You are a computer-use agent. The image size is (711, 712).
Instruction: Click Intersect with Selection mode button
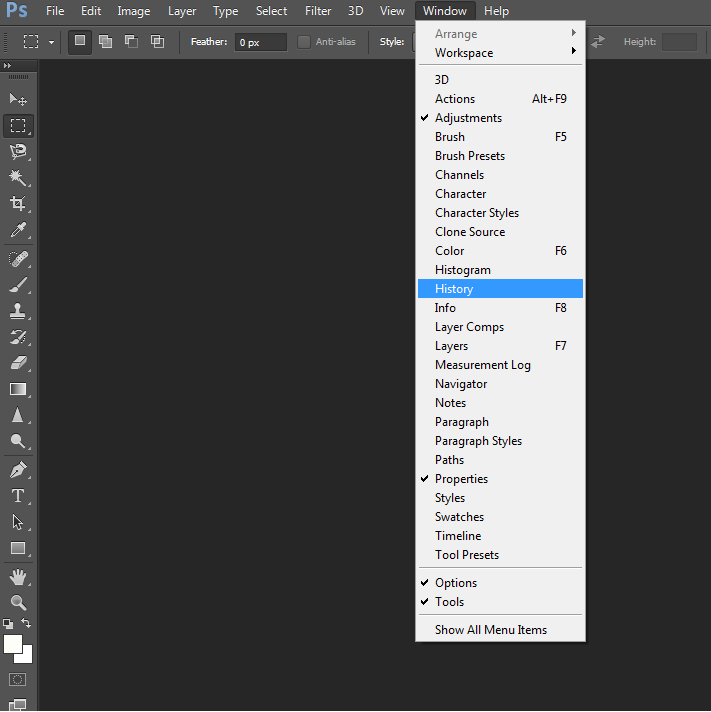(x=158, y=42)
